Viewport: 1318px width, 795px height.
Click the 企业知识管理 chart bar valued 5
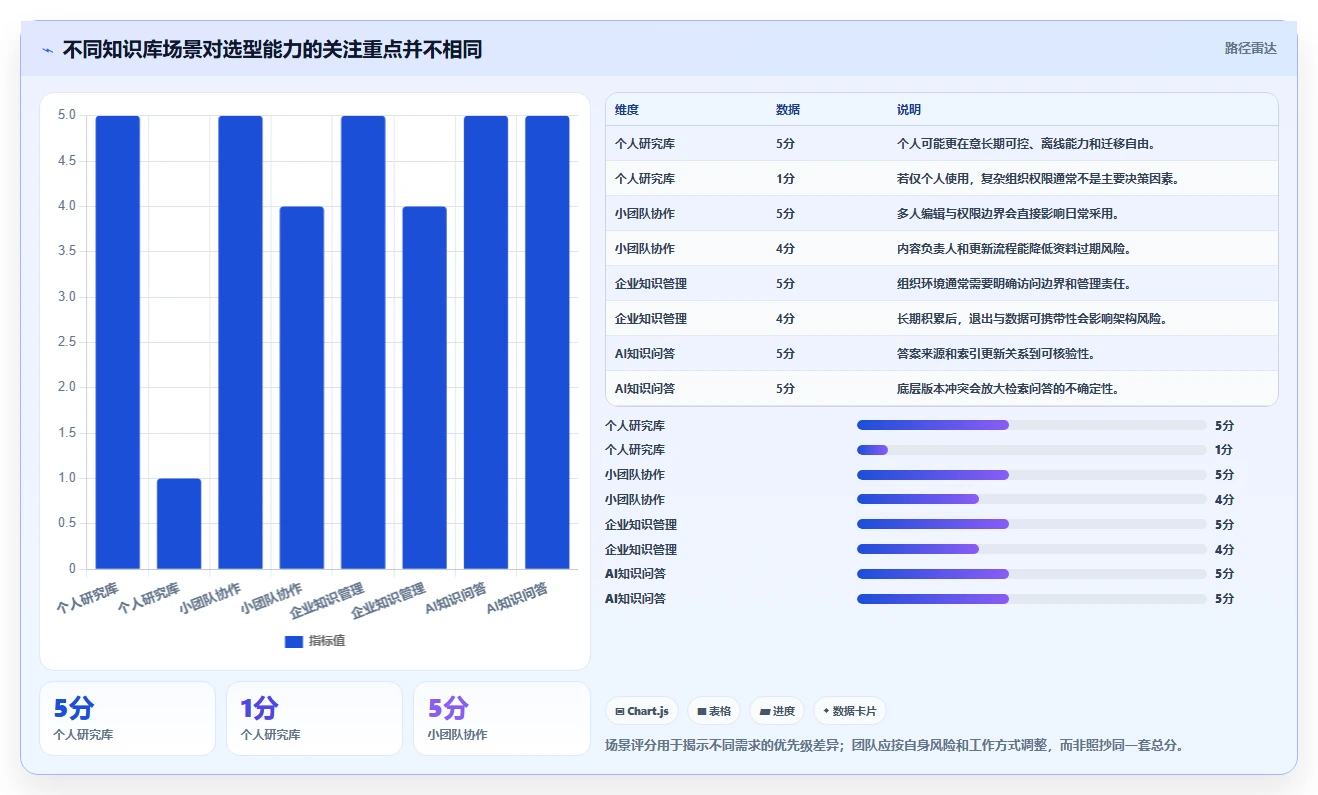coord(363,342)
